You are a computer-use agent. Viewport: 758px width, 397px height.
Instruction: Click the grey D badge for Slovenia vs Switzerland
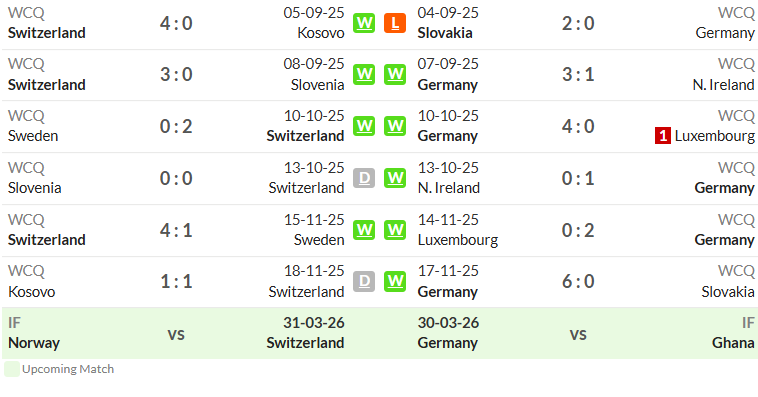(364, 178)
